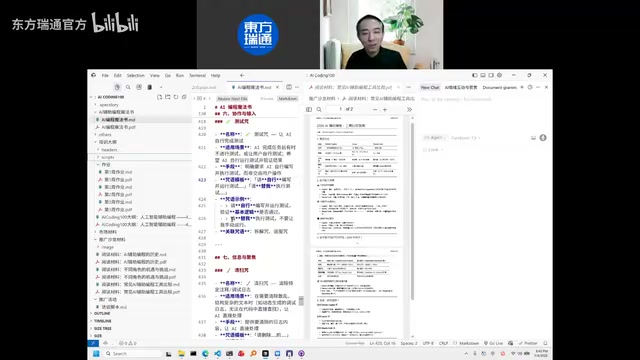Click UTF-8 encoding in status bar
Screen dimensions: 640x360
point(428,343)
